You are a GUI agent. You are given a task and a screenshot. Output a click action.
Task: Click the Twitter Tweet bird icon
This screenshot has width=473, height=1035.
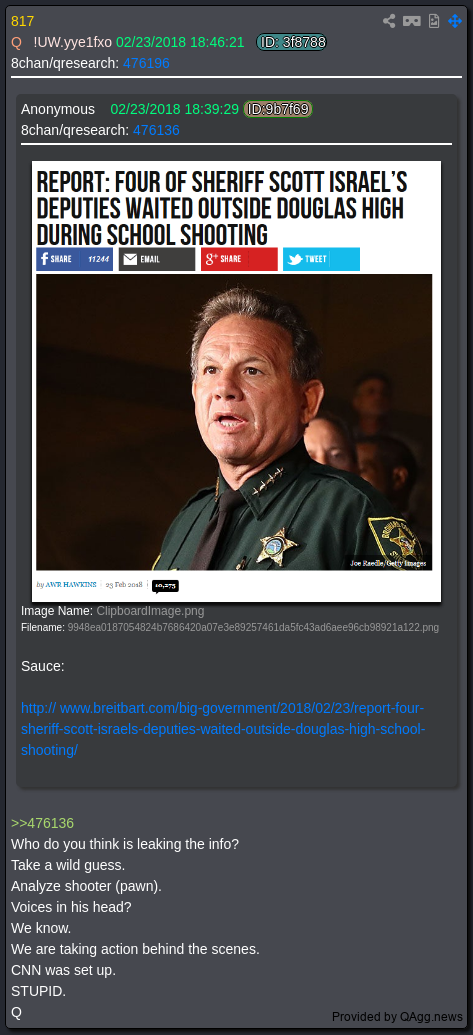[x=294, y=259]
